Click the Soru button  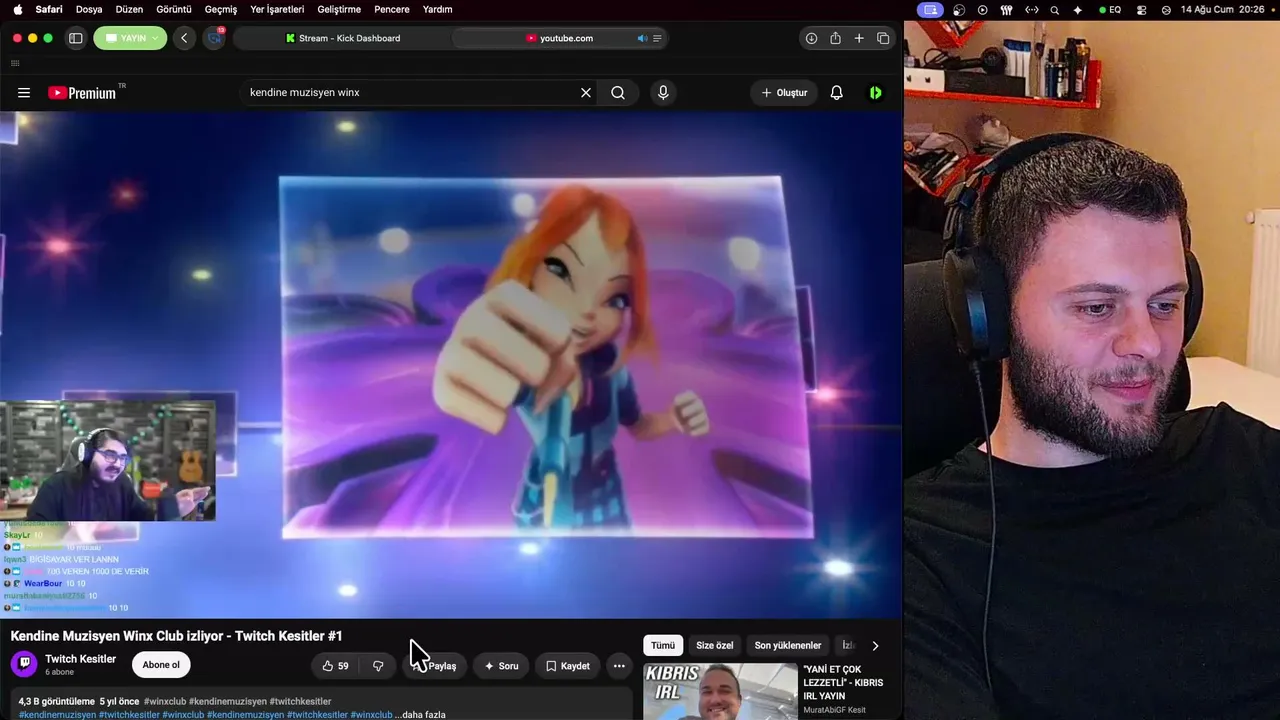pyautogui.click(x=502, y=666)
